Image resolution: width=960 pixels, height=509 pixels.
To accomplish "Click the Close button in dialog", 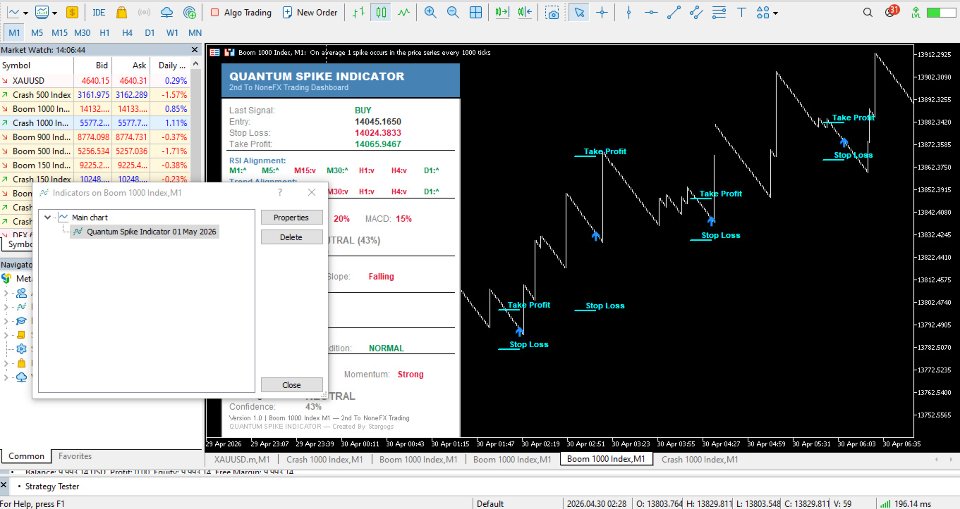I will point(291,385).
